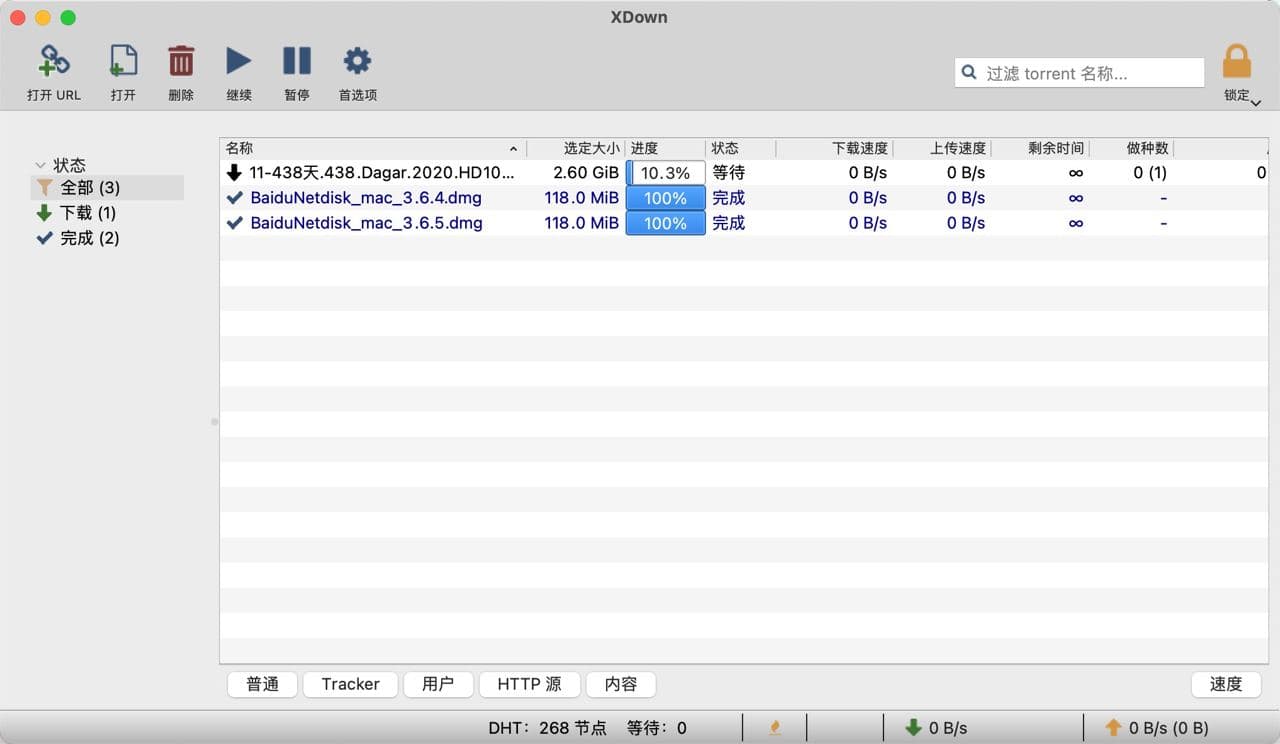
Task: Click inside the 过滤 torrent 名称 search field
Action: click(1078, 72)
